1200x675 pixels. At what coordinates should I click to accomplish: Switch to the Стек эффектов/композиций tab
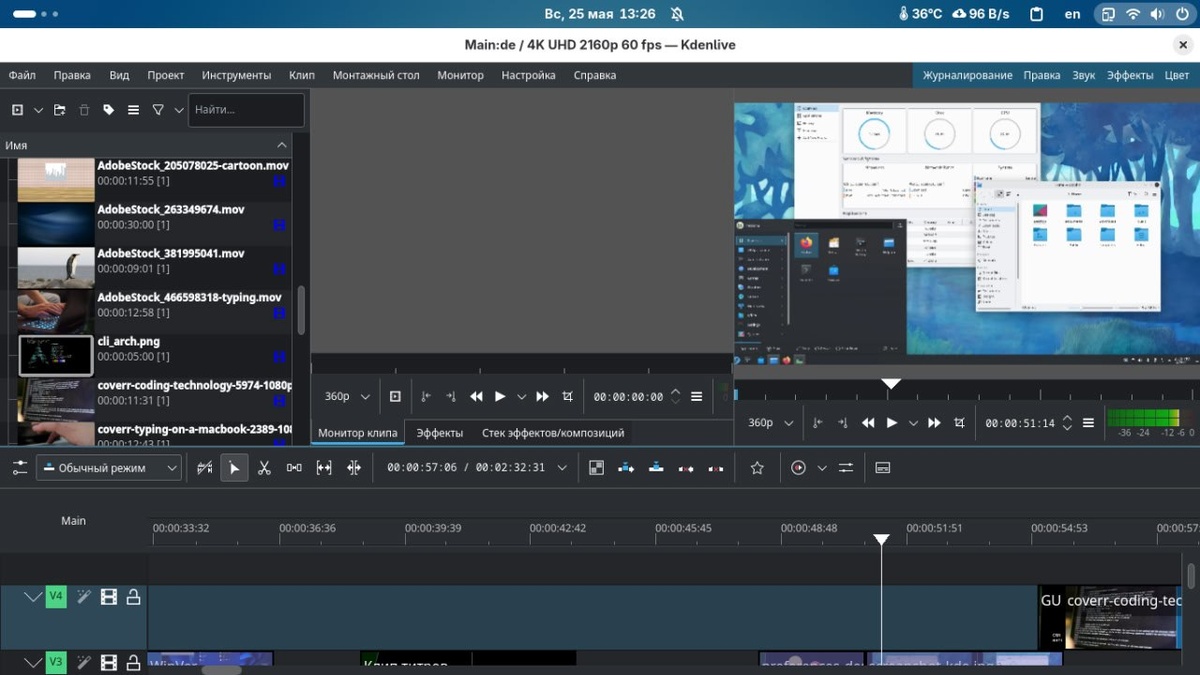pos(553,433)
